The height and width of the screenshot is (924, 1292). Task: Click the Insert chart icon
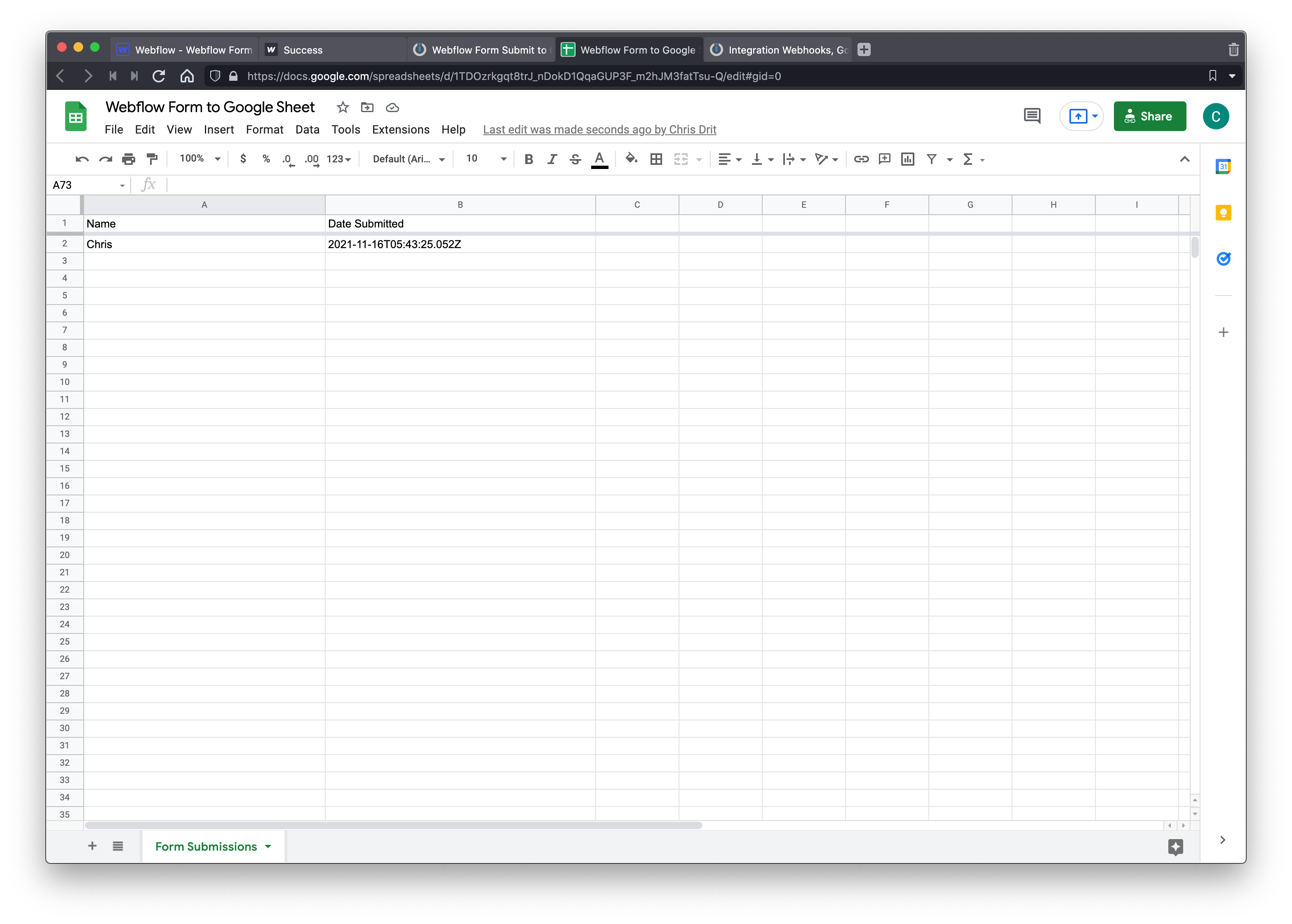(908, 159)
